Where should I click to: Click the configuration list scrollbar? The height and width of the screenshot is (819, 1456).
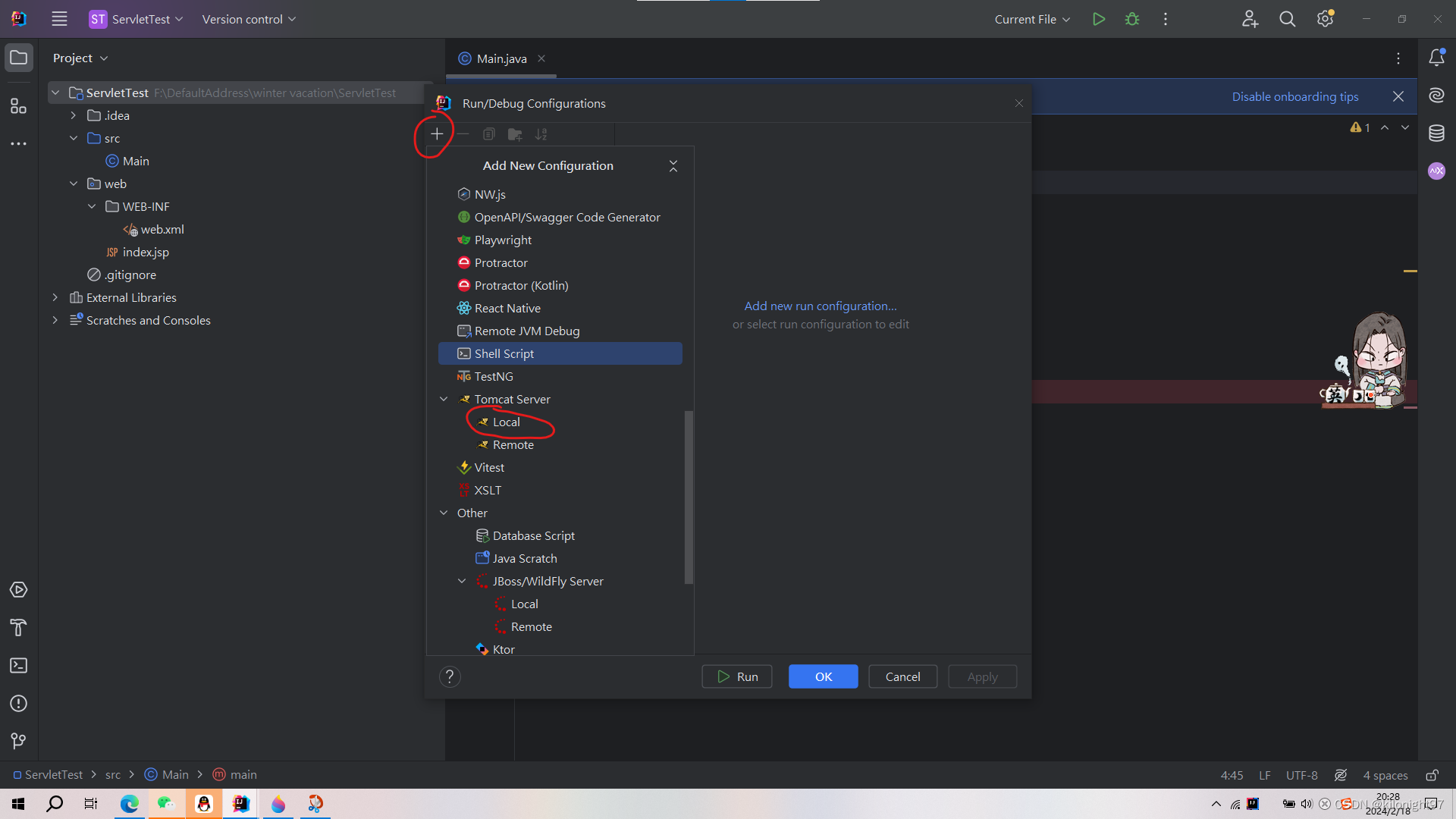[689, 497]
